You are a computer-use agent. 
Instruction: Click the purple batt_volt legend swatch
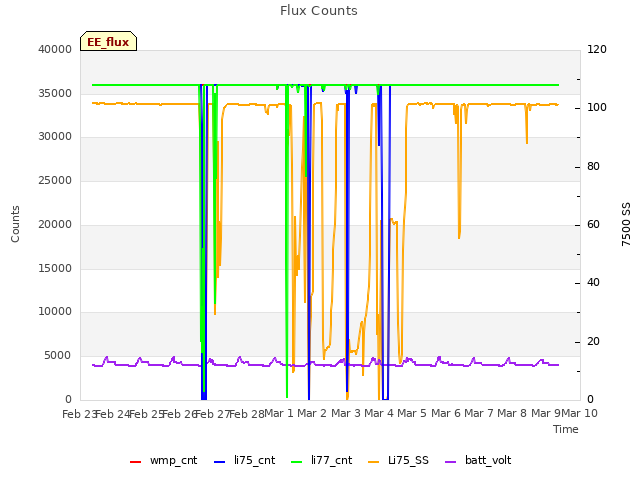(x=450, y=462)
